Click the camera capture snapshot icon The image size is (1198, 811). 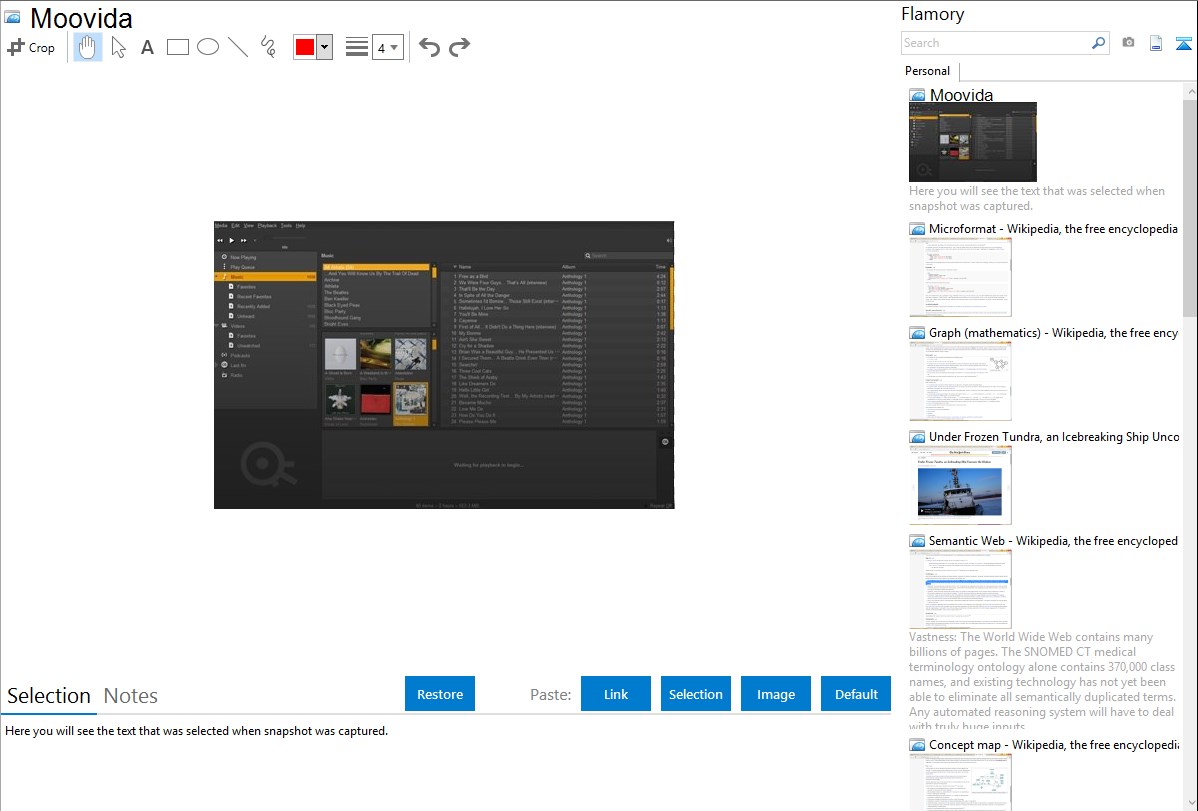[x=1128, y=43]
